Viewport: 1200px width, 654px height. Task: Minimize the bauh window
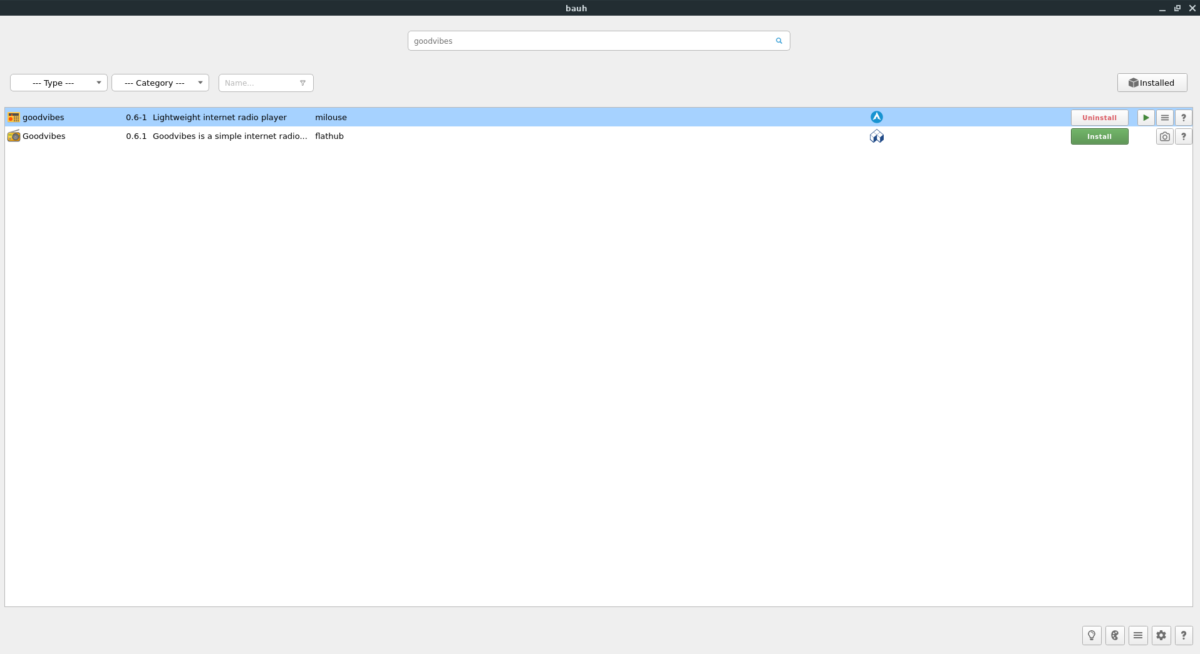point(1161,8)
